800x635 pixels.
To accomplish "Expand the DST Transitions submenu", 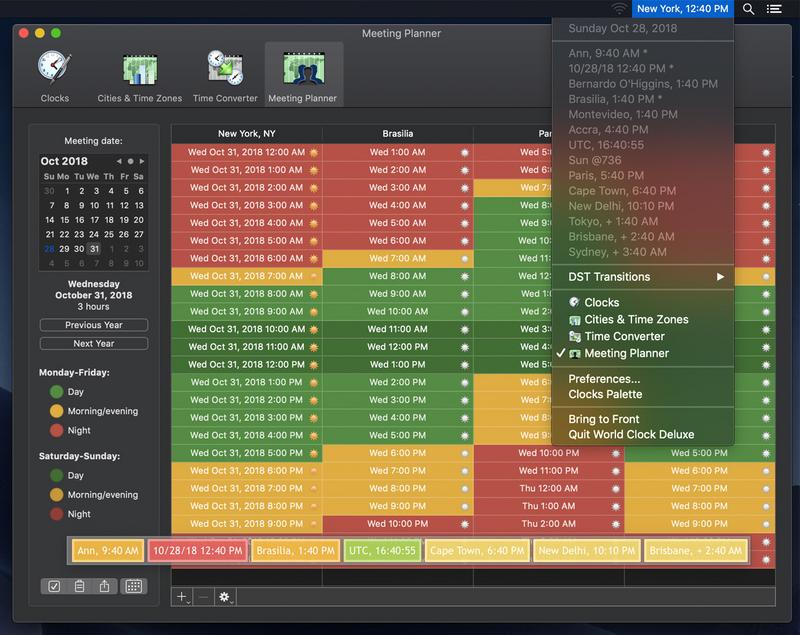I will (x=643, y=277).
